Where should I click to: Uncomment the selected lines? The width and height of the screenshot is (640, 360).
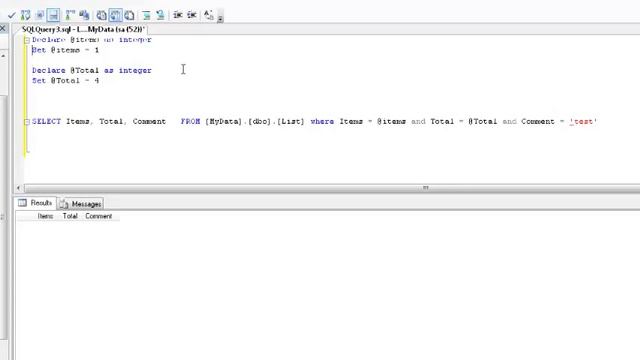(160, 15)
